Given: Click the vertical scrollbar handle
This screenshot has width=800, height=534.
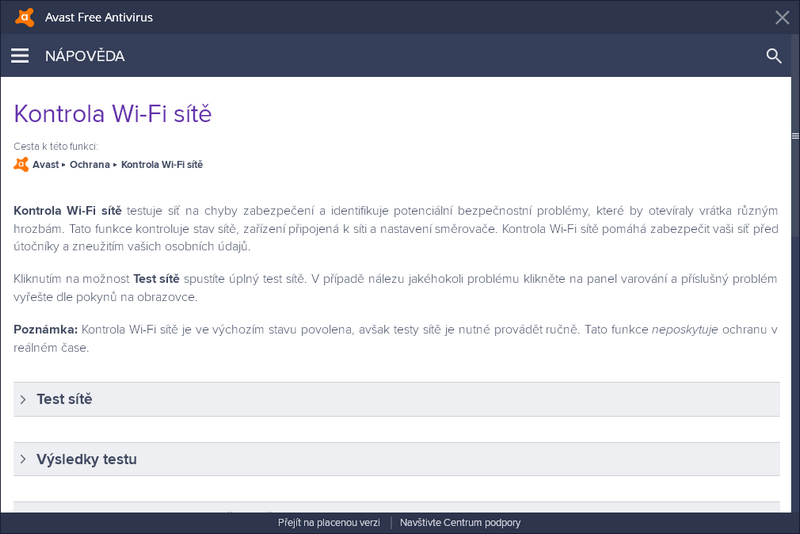Looking at the screenshot, I should pos(795,136).
